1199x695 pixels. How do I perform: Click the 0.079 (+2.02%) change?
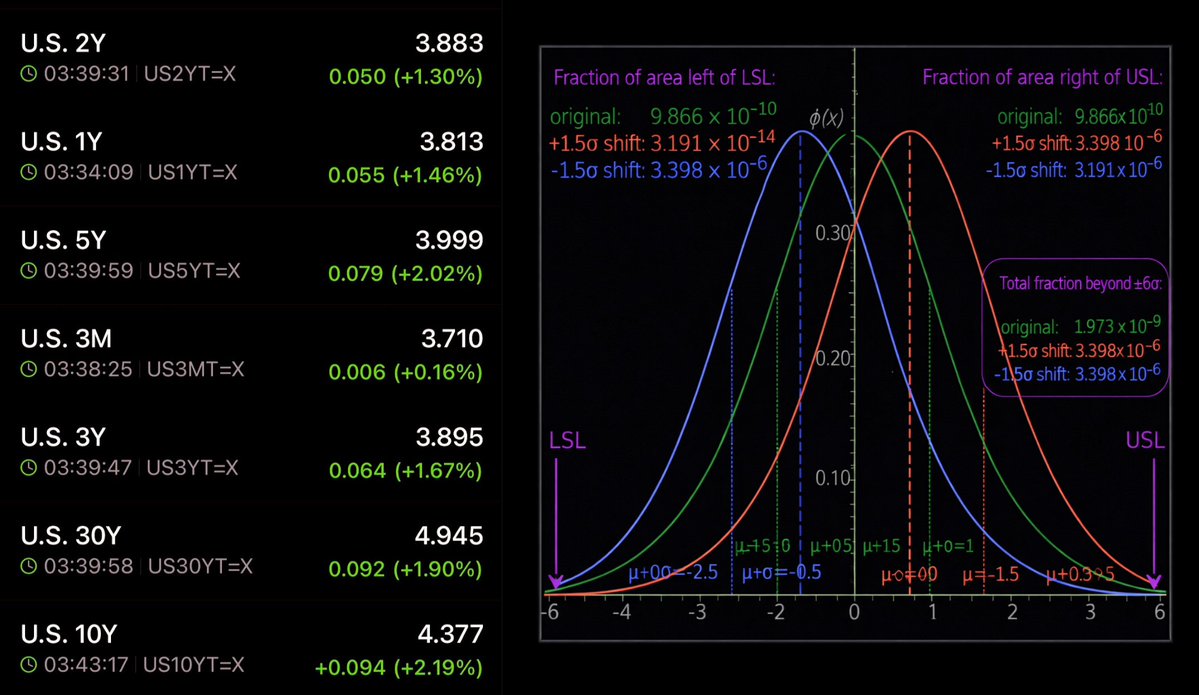pyautogui.click(x=405, y=274)
